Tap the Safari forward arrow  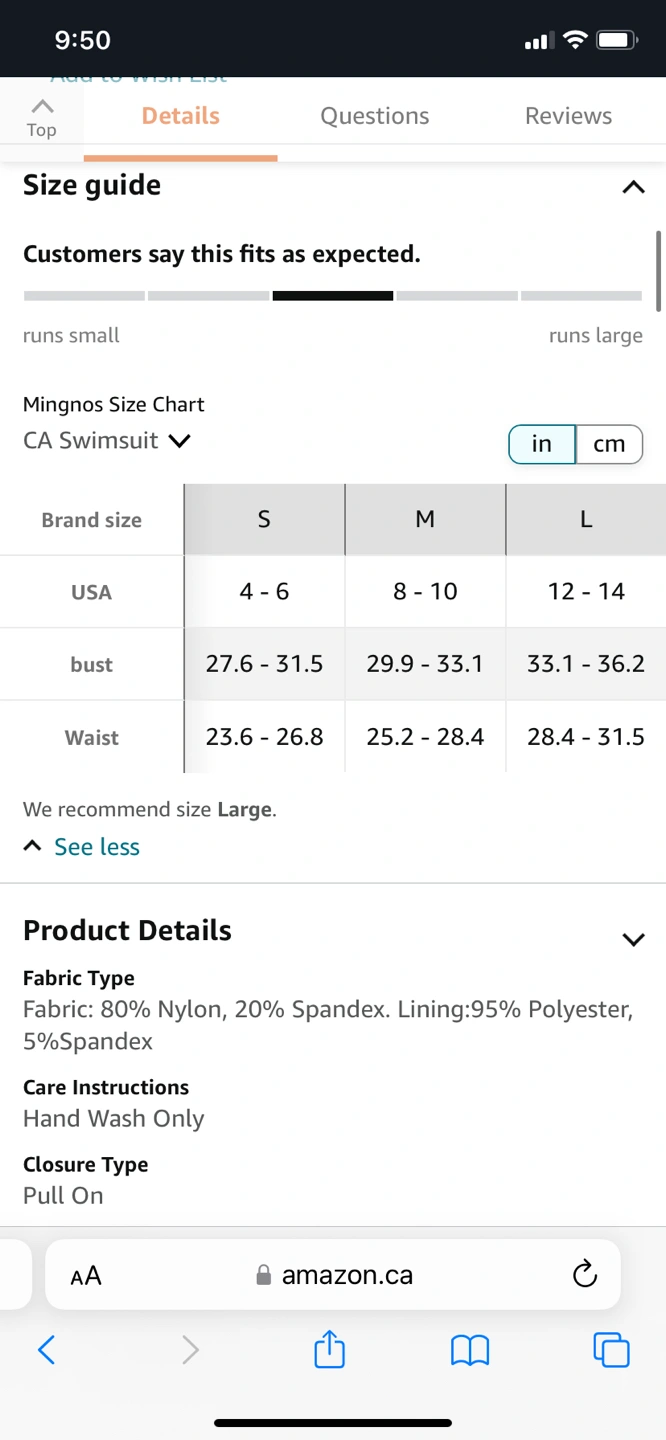click(190, 1350)
